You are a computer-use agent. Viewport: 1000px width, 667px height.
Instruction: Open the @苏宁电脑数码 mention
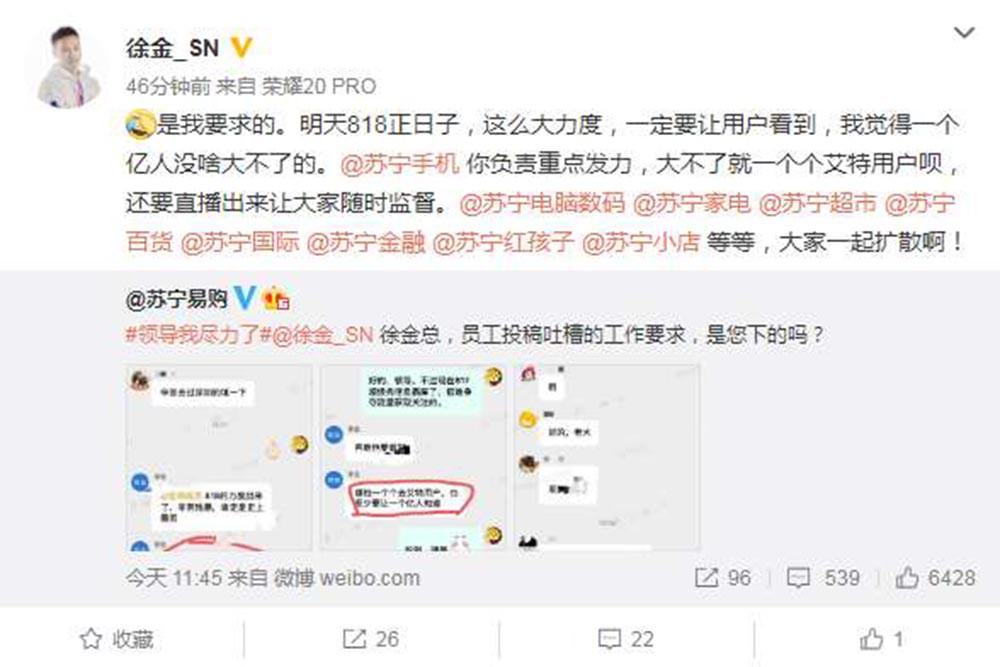click(541, 203)
